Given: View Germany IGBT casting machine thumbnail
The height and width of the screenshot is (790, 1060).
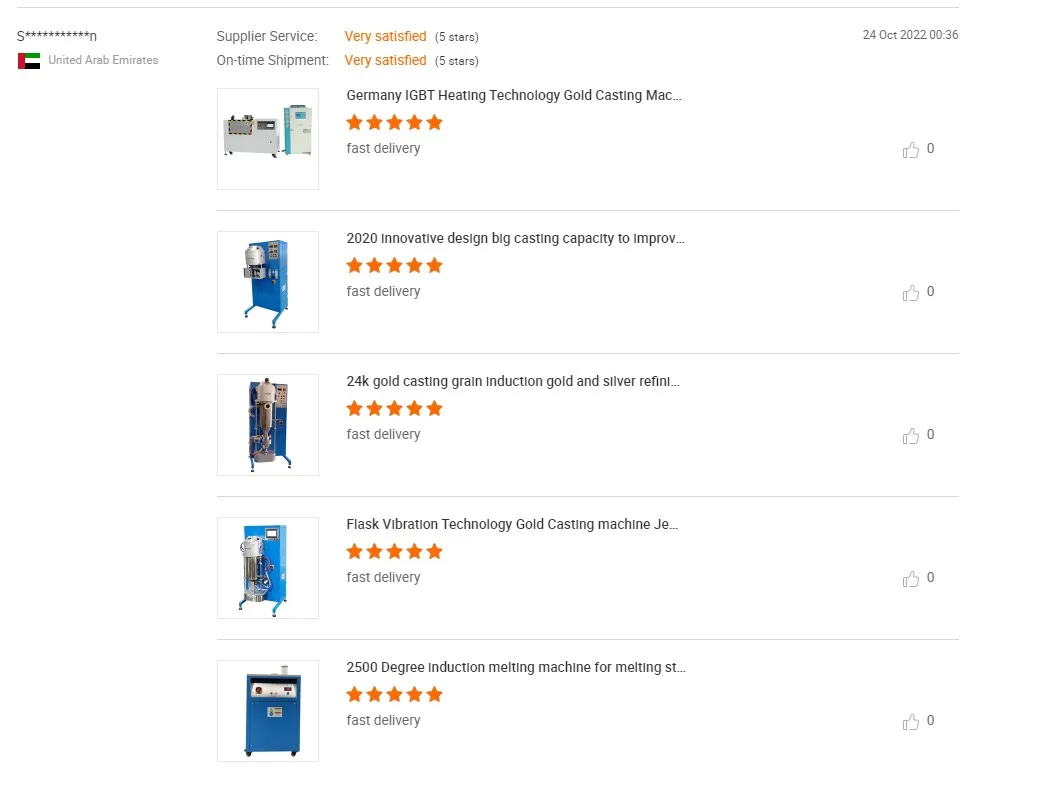Looking at the screenshot, I should (268, 139).
